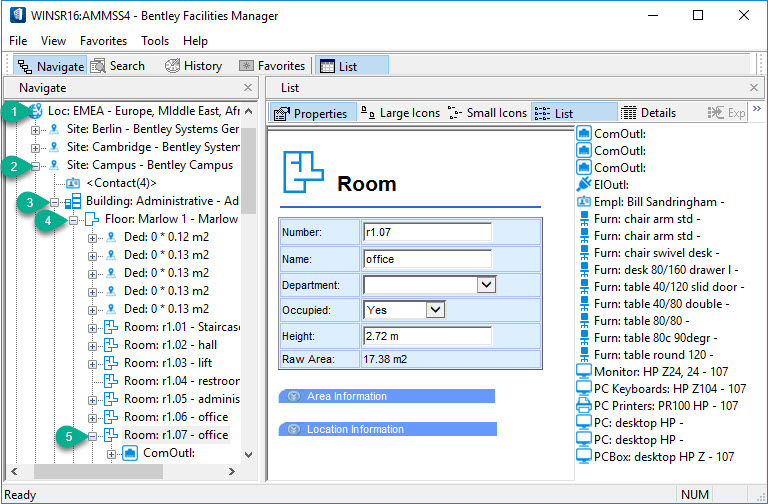The image size is (768, 504).
Task: Select Room: r1.04 - restroom
Action: [182, 381]
